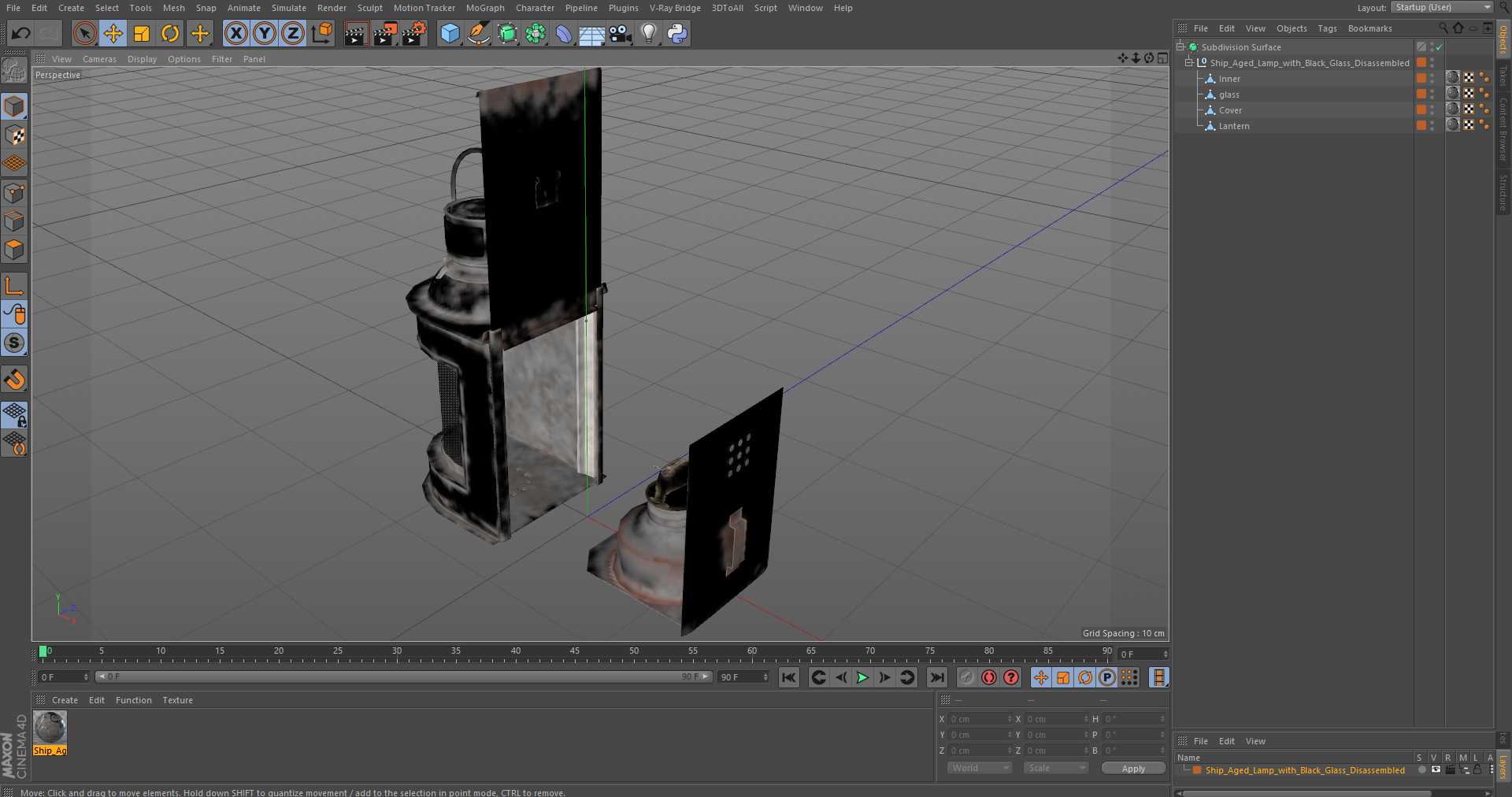
Task: Click the Apply button
Action: pyautogui.click(x=1133, y=769)
